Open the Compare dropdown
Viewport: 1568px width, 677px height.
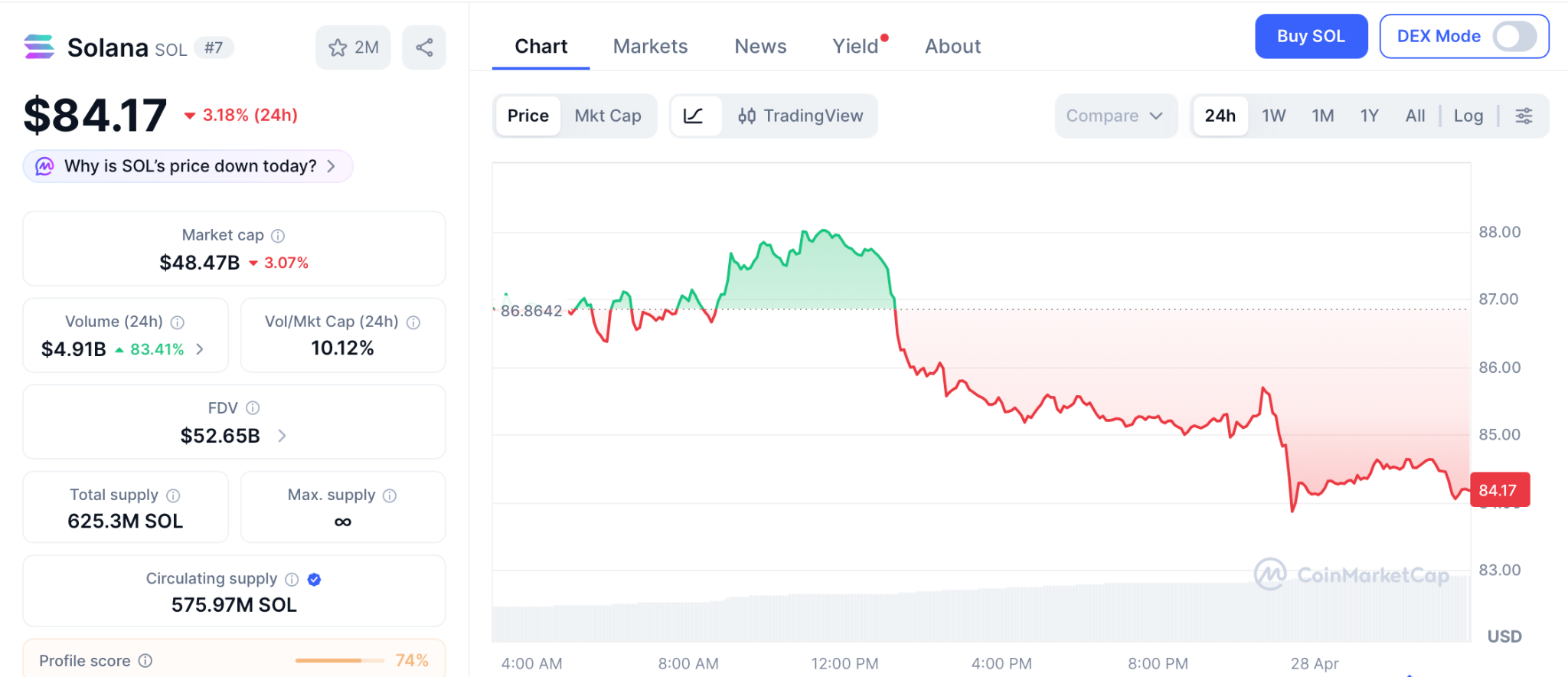[x=1115, y=116]
